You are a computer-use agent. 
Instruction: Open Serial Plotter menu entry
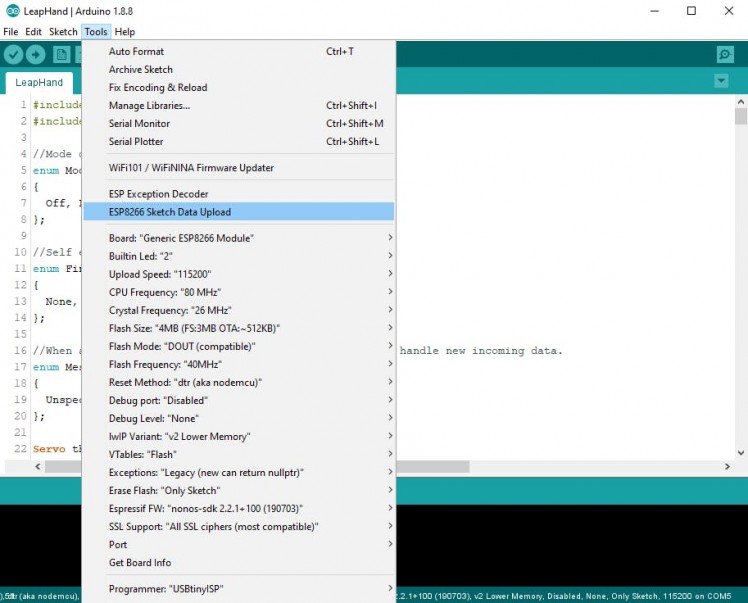tap(239, 142)
